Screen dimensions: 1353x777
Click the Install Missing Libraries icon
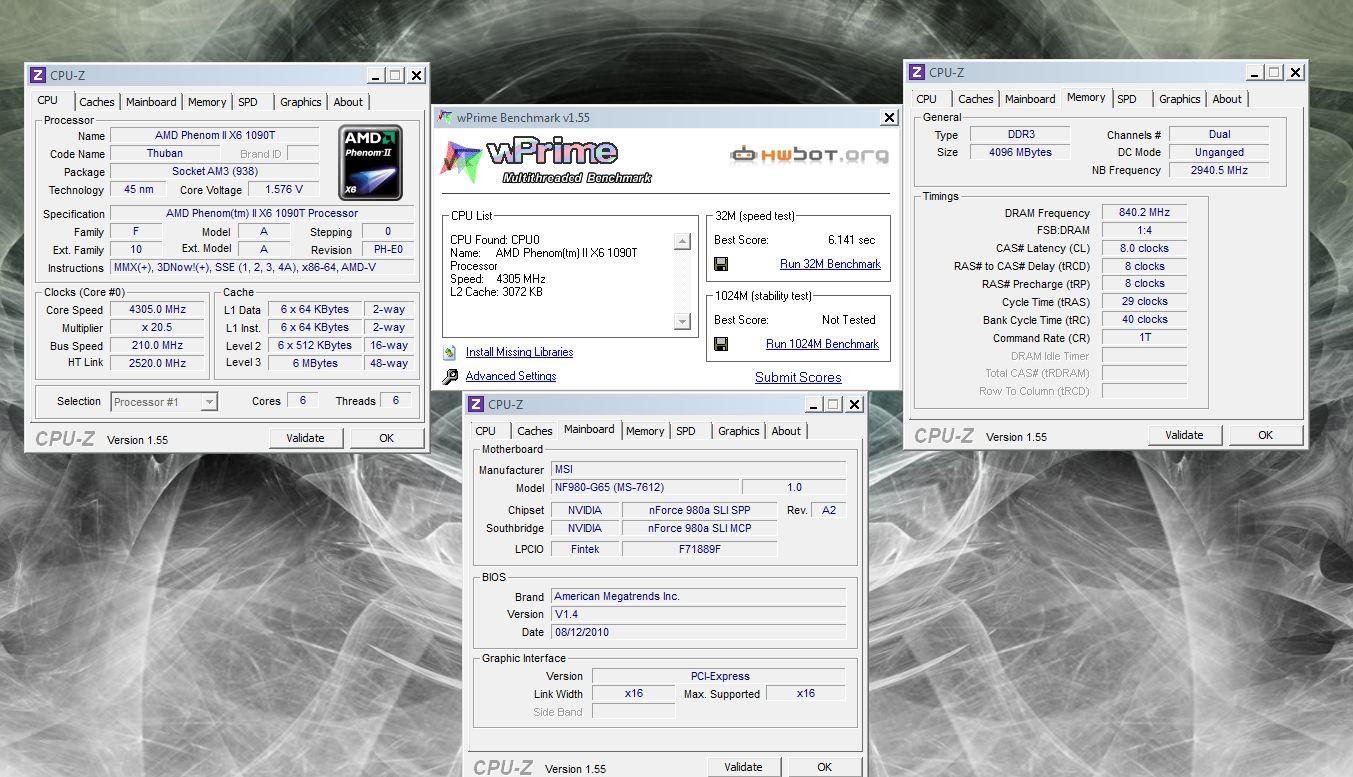[449, 352]
